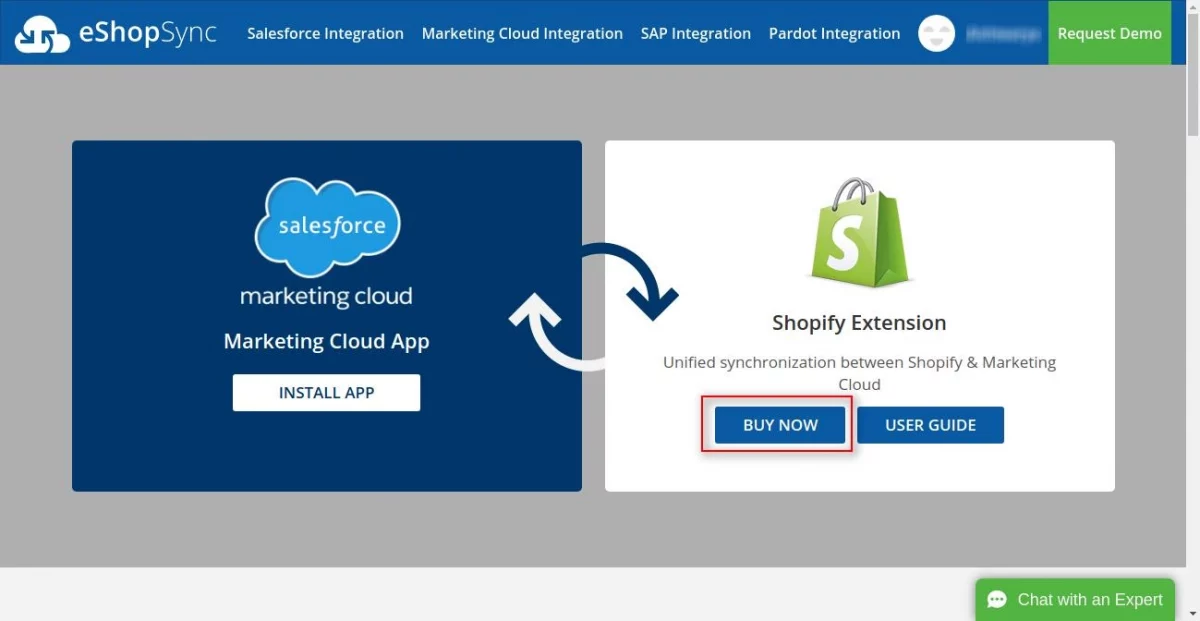Click the BUY NOW button
The image size is (1200, 621).
tap(780, 425)
